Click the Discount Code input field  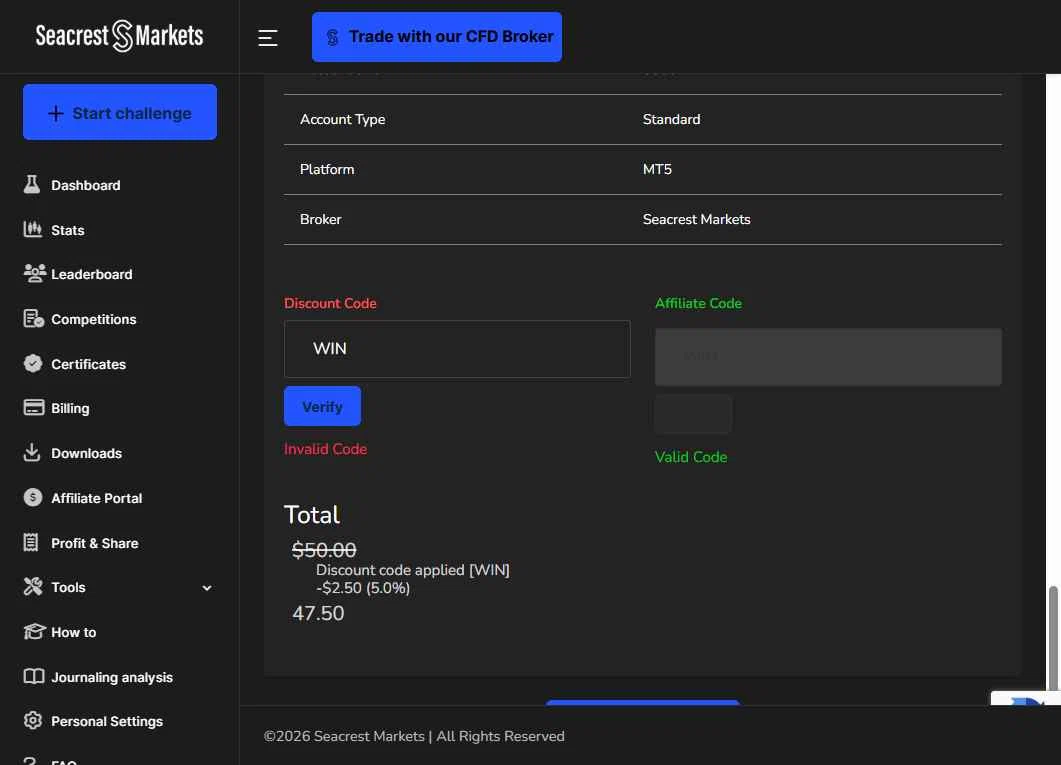(x=457, y=349)
